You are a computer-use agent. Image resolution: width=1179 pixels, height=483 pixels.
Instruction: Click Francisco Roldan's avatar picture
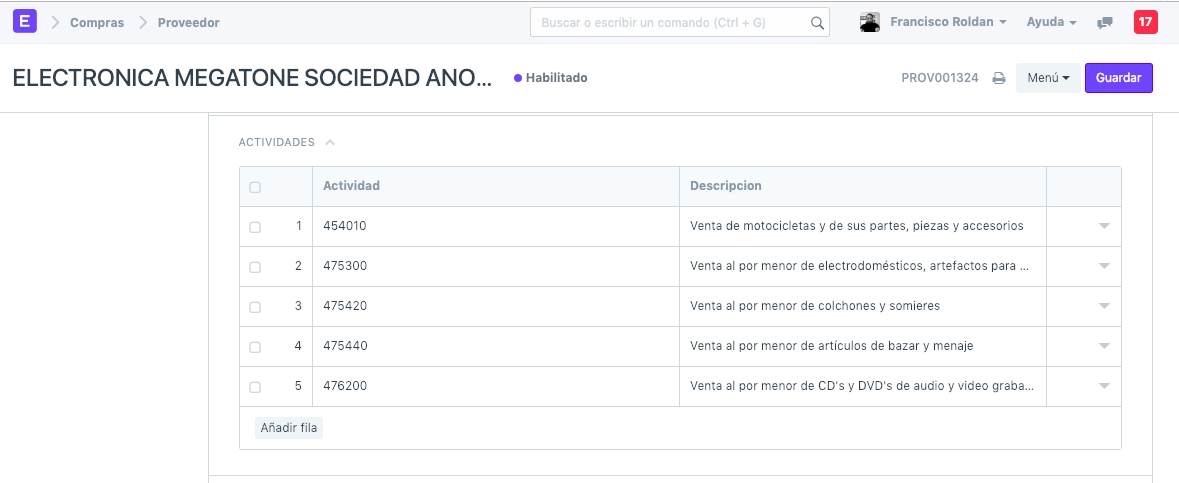coord(870,23)
